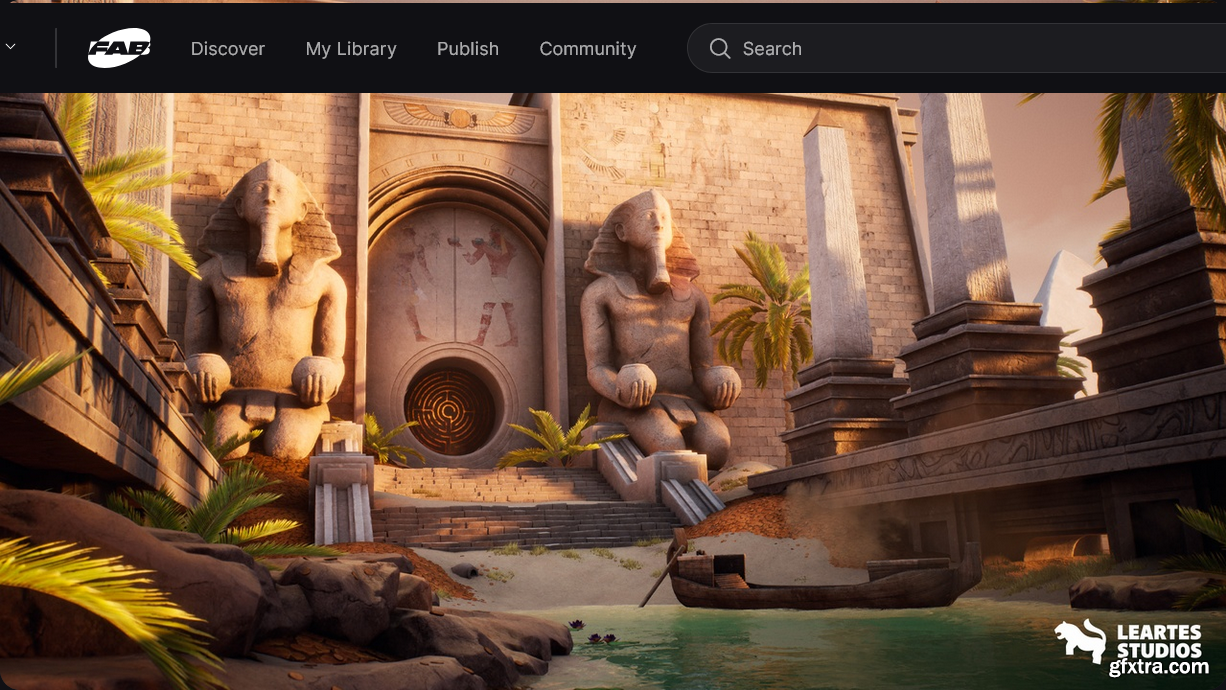The width and height of the screenshot is (1226, 690).
Task: Go to My Library
Action: point(350,48)
